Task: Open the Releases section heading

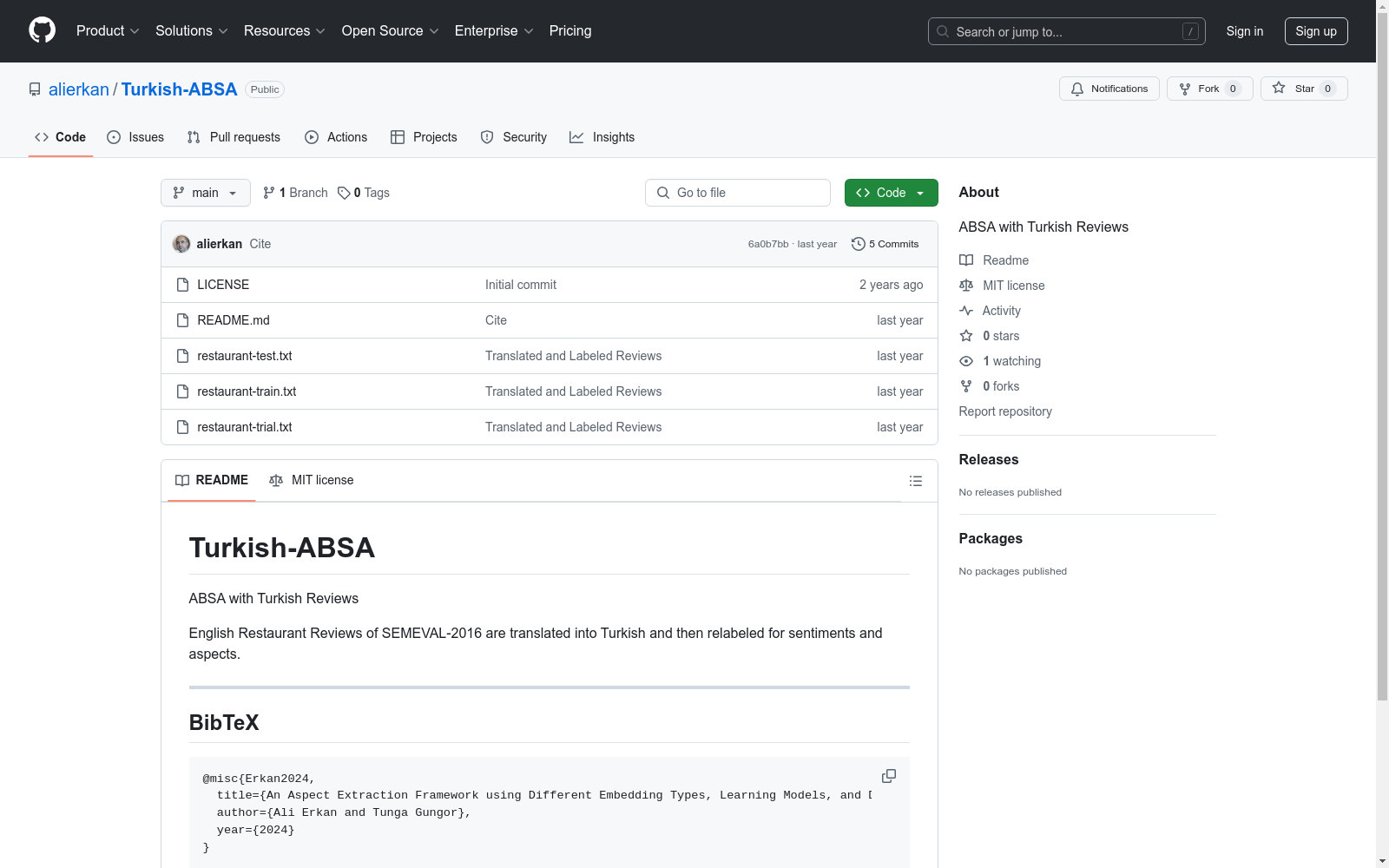Action: click(989, 460)
